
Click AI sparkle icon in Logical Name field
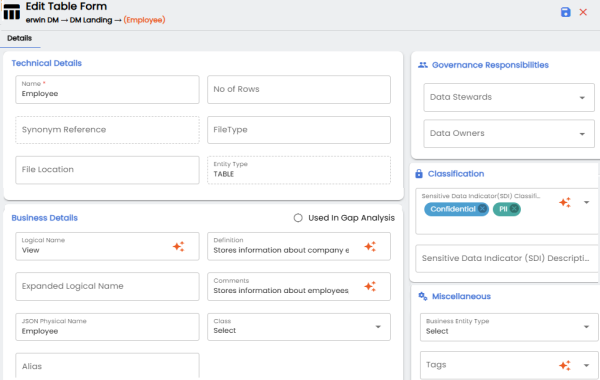point(179,246)
